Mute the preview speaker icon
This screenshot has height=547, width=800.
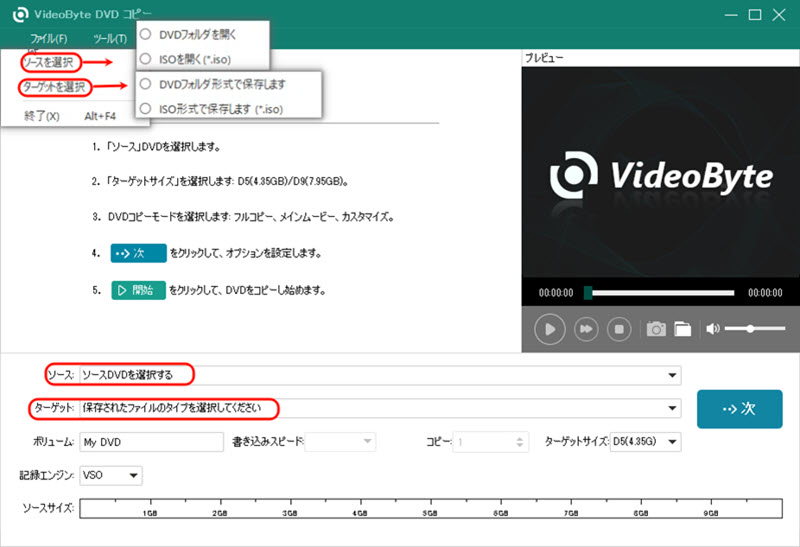(x=713, y=329)
